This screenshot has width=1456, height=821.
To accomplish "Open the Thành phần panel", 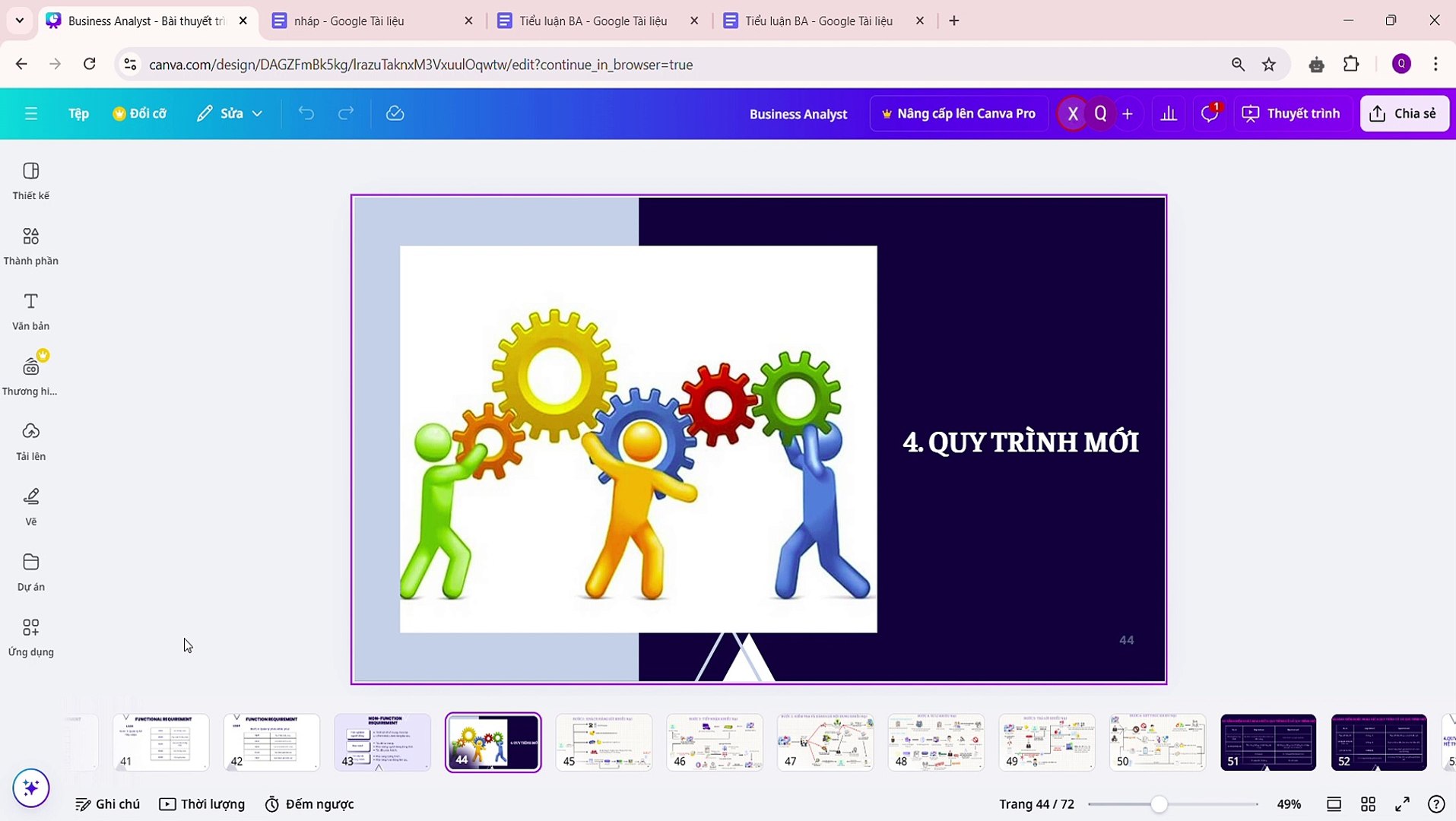I will pos(30,246).
